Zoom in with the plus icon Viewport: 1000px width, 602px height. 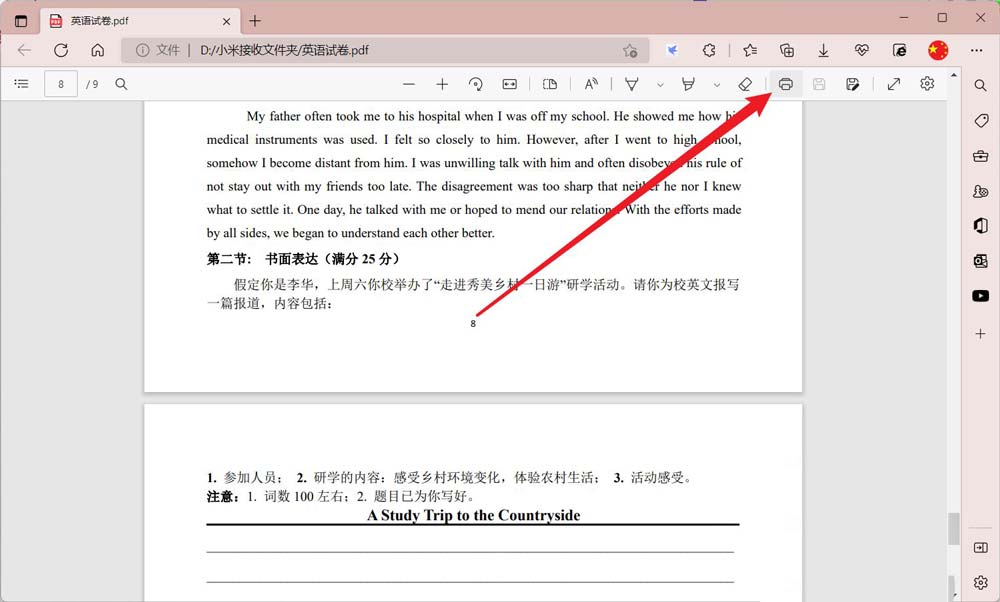pyautogui.click(x=442, y=84)
